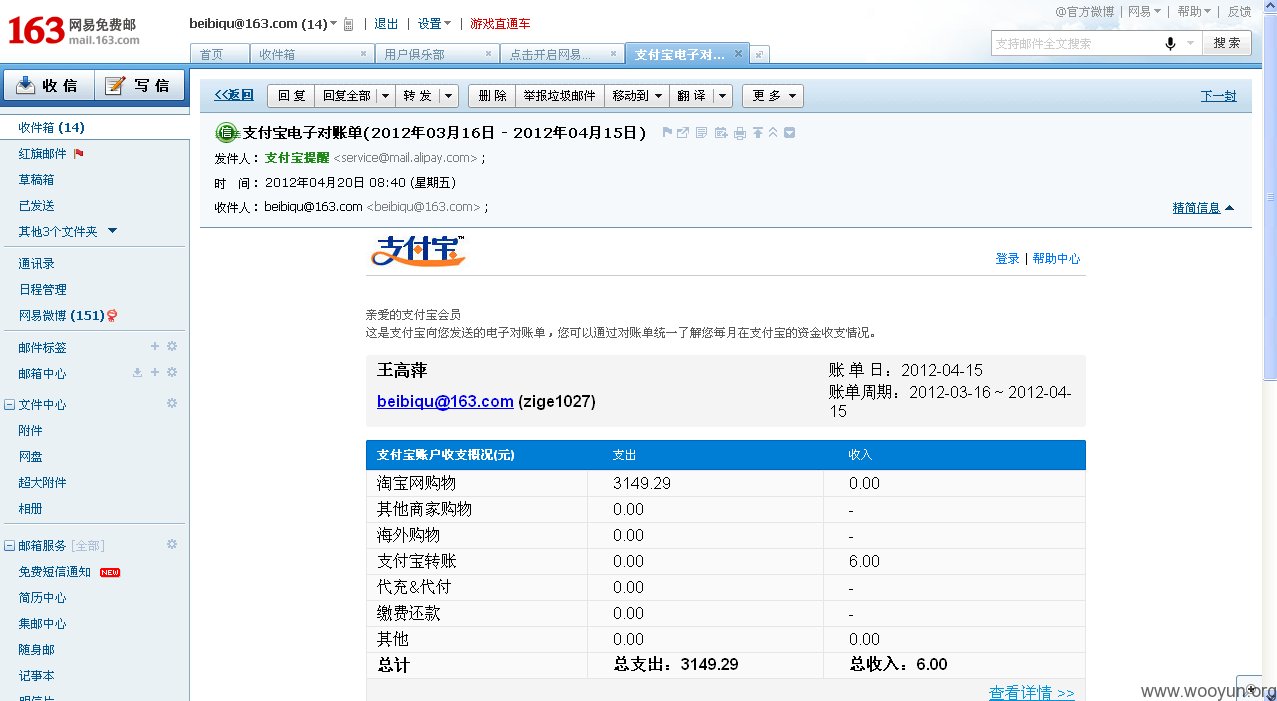Collapse the 文件中心 section
Image resolution: width=1277 pixels, height=701 pixels.
point(9,405)
